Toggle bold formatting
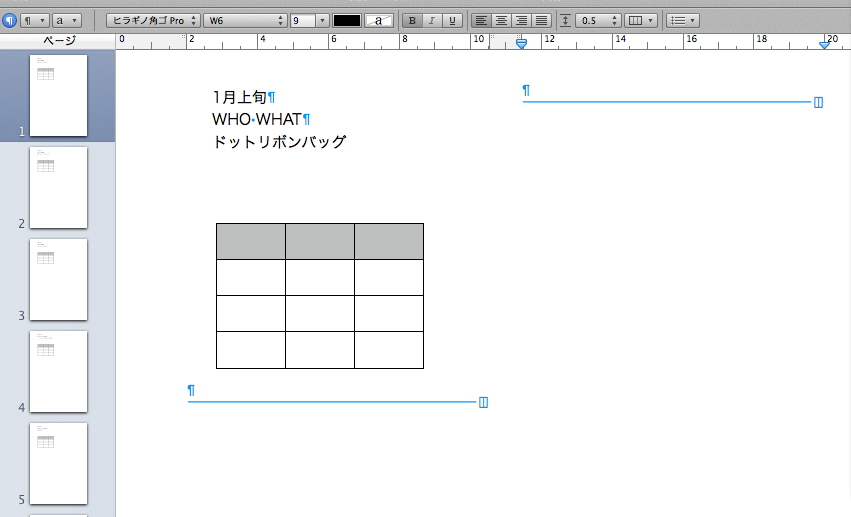This screenshot has height=517, width=851. coord(412,21)
